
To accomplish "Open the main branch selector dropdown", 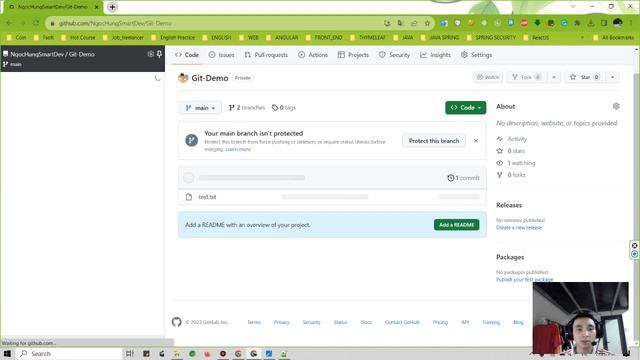I will point(200,108).
